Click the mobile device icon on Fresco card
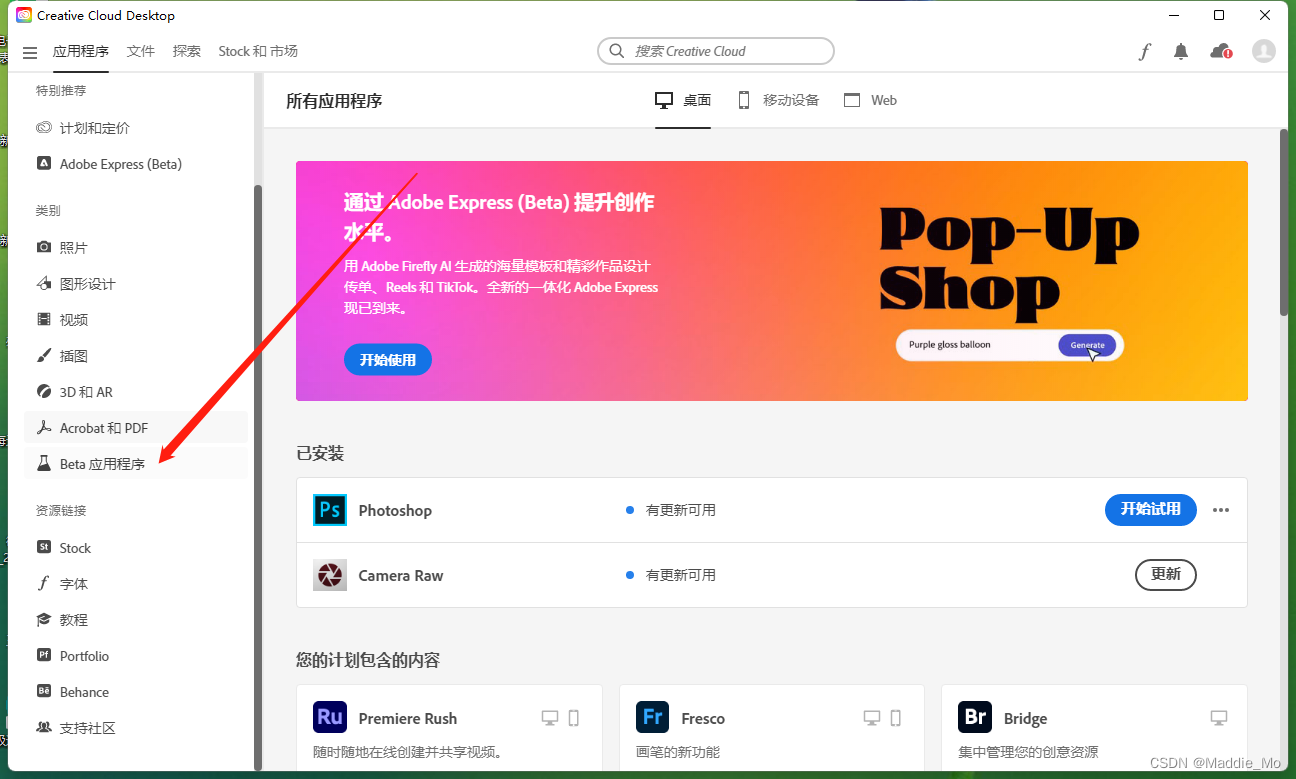Screen dimensions: 1296x779 [x=895, y=718]
